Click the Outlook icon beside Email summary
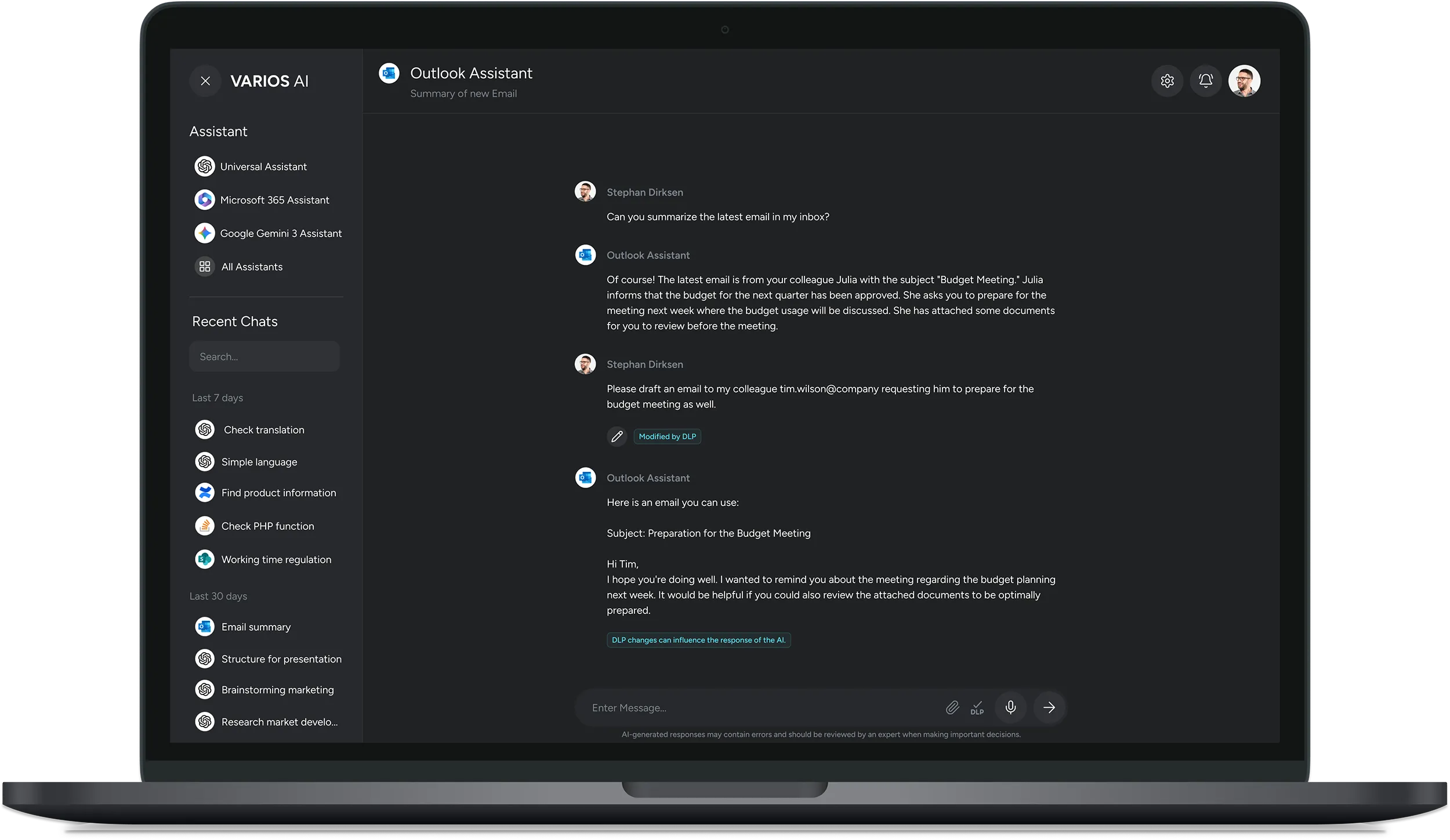 click(205, 627)
